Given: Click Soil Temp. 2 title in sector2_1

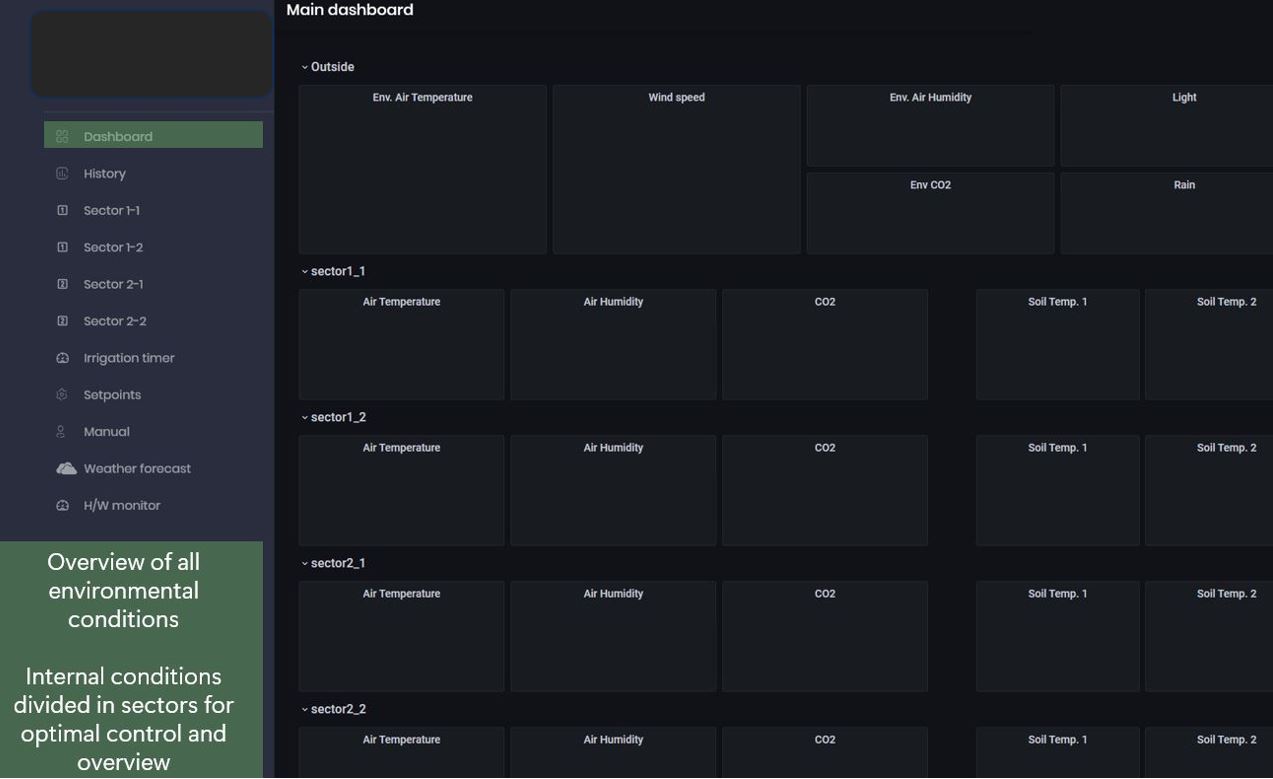Looking at the screenshot, I should (x=1227, y=594).
